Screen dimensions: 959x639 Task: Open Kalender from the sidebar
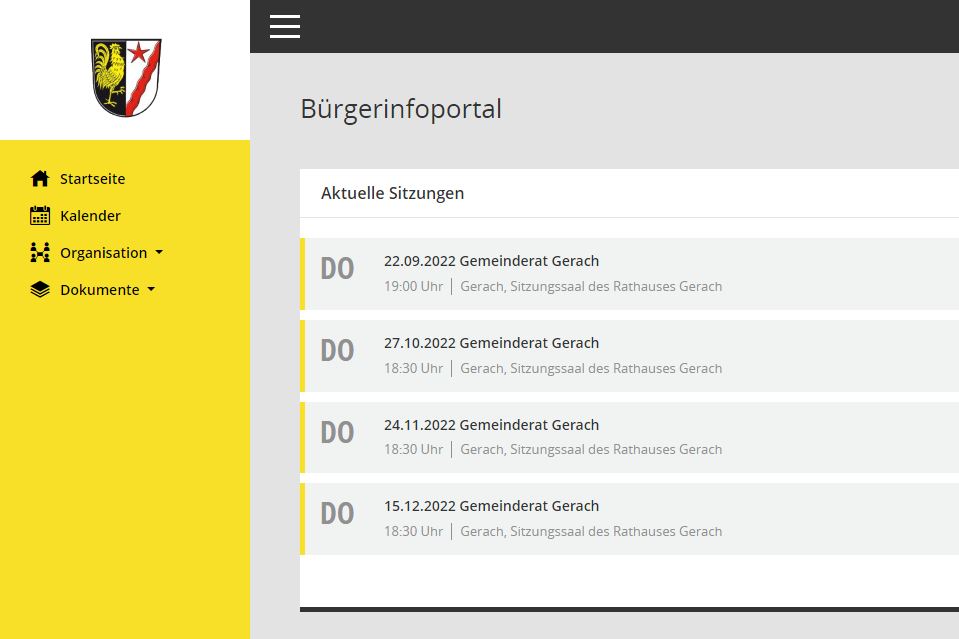(90, 216)
